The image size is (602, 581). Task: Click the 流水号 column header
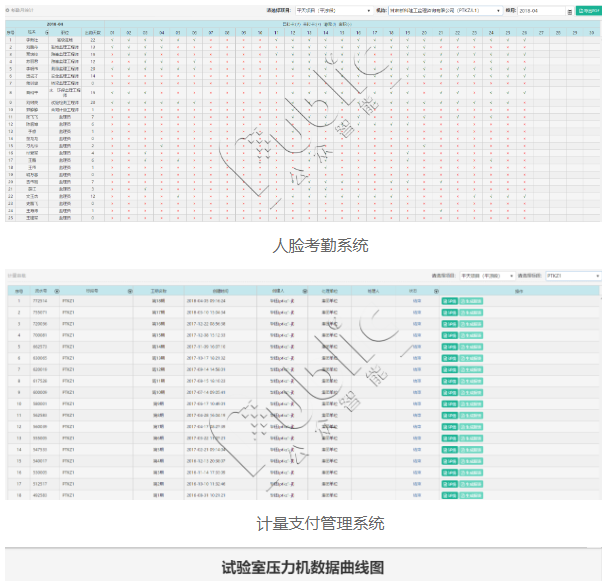[39, 290]
